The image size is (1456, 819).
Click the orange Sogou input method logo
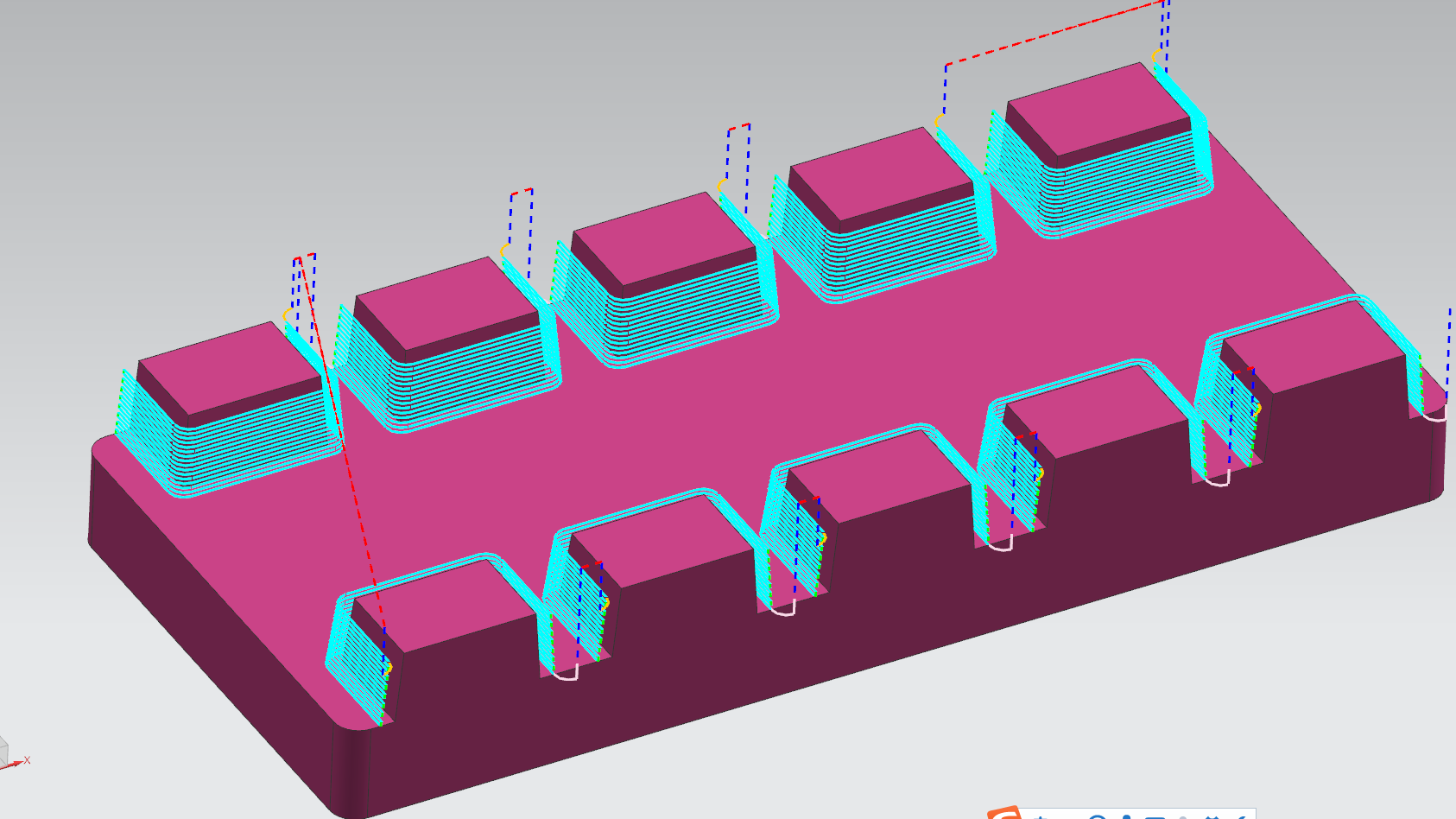point(1003,813)
